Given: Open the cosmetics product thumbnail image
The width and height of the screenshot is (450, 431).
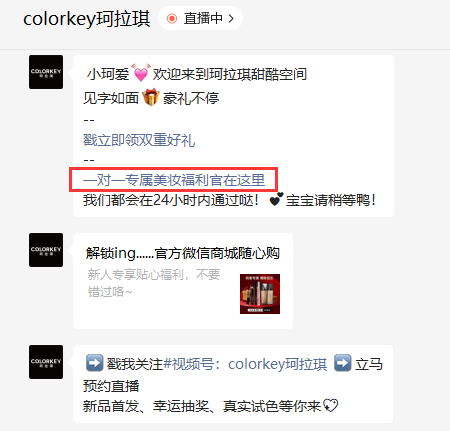Looking at the screenshot, I should 260,294.
